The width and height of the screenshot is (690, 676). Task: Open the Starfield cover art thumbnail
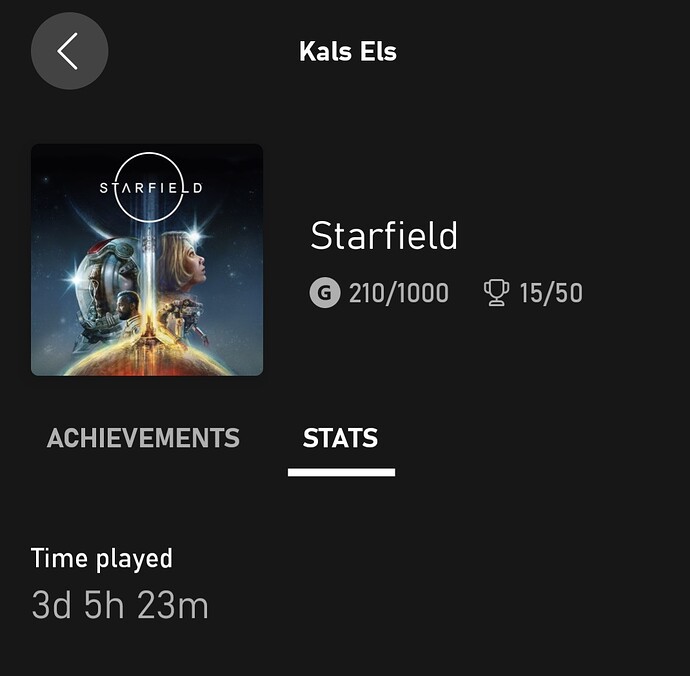[147, 260]
